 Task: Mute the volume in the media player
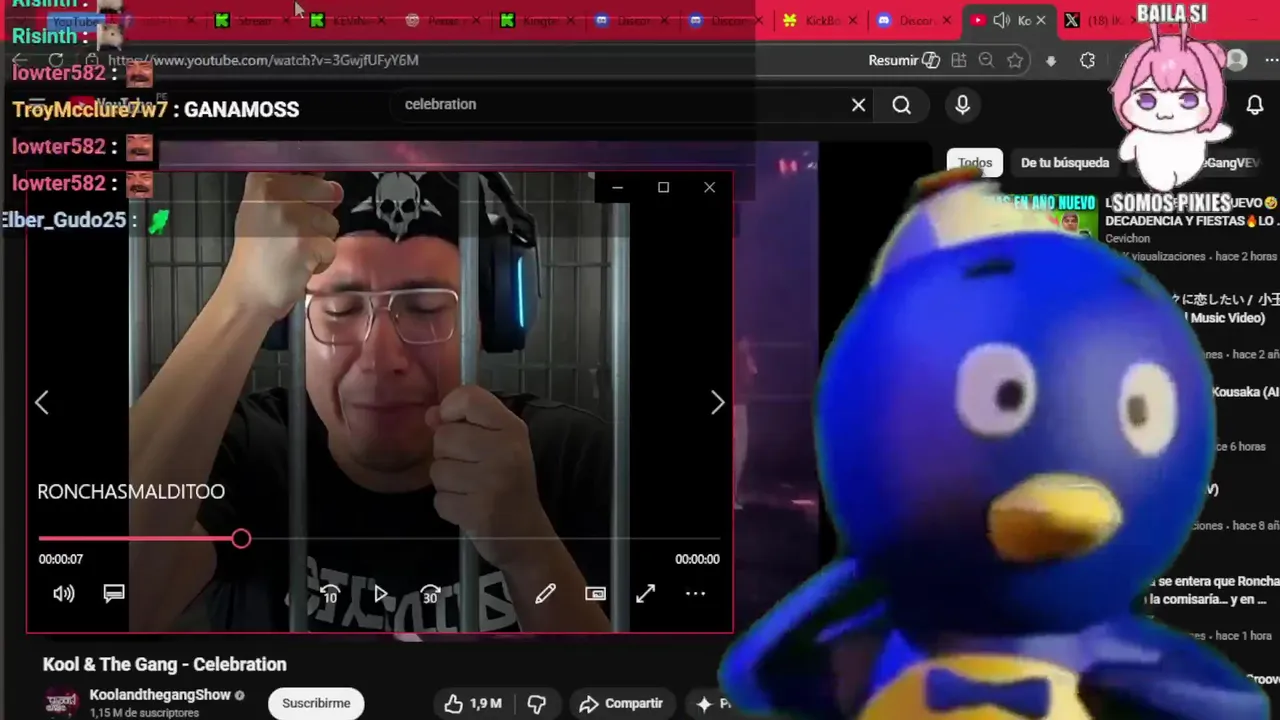click(63, 594)
